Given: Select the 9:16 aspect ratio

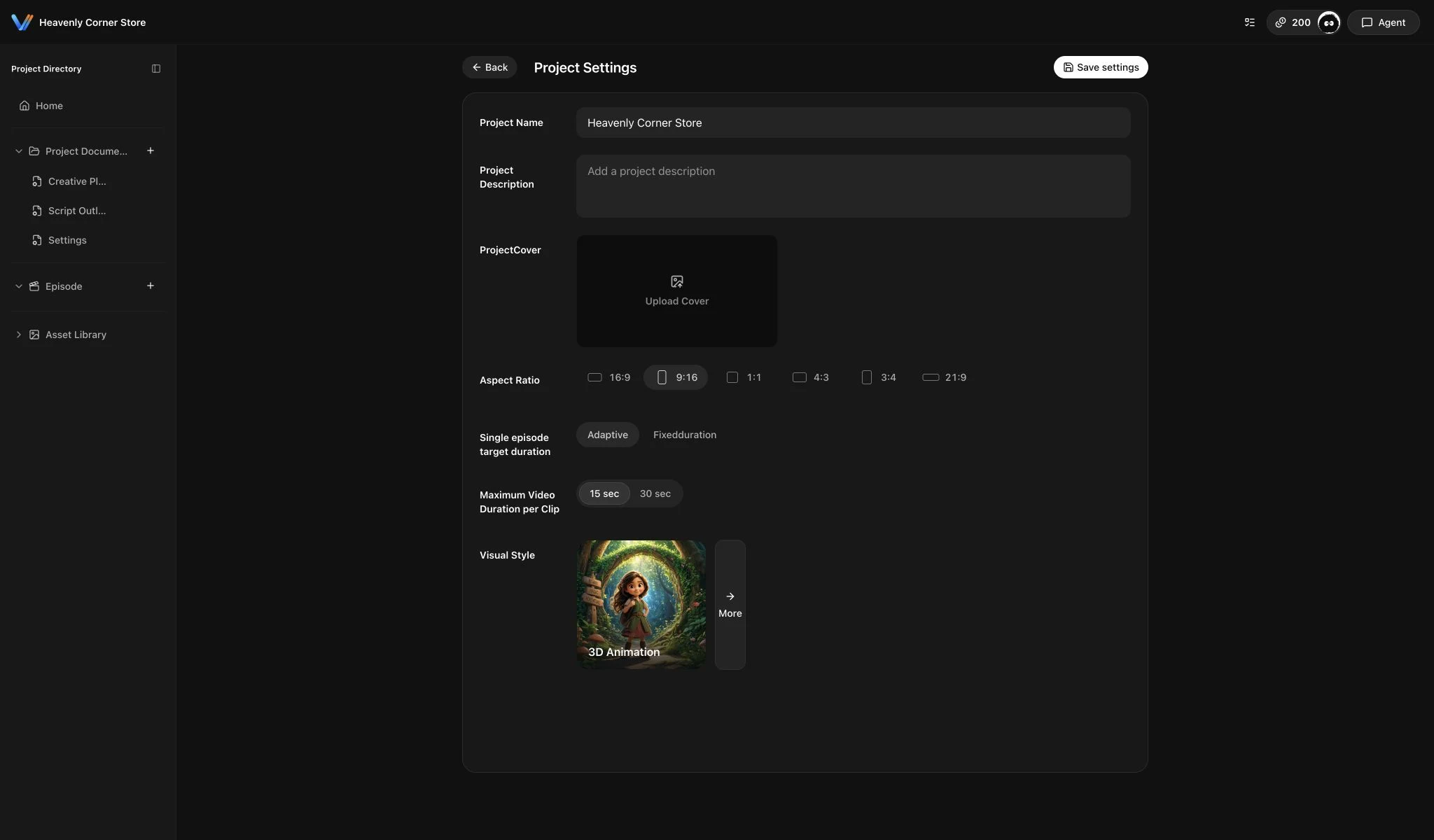Looking at the screenshot, I should pos(676,377).
